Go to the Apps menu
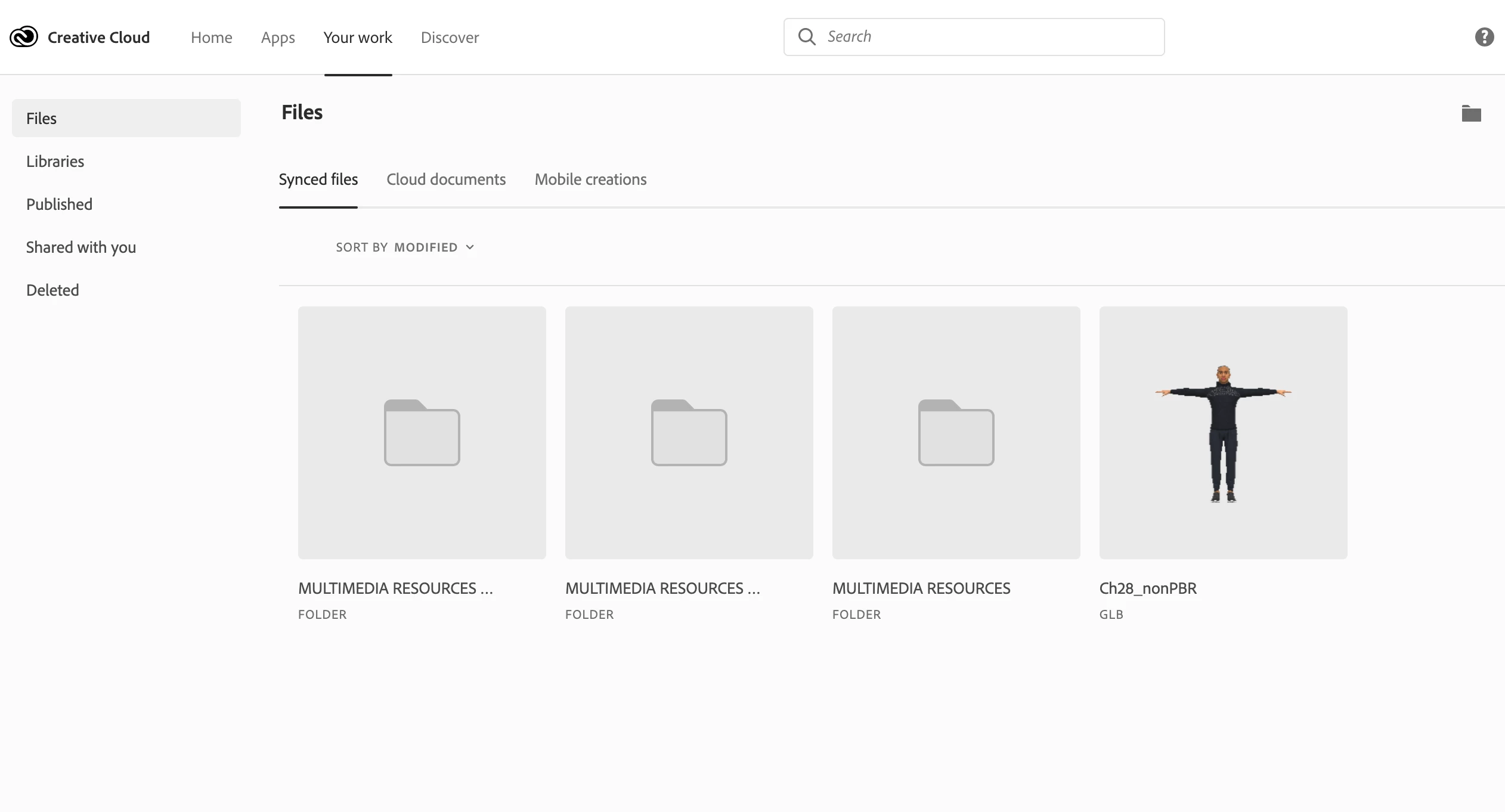This screenshot has height=812, width=1505. pos(278,38)
